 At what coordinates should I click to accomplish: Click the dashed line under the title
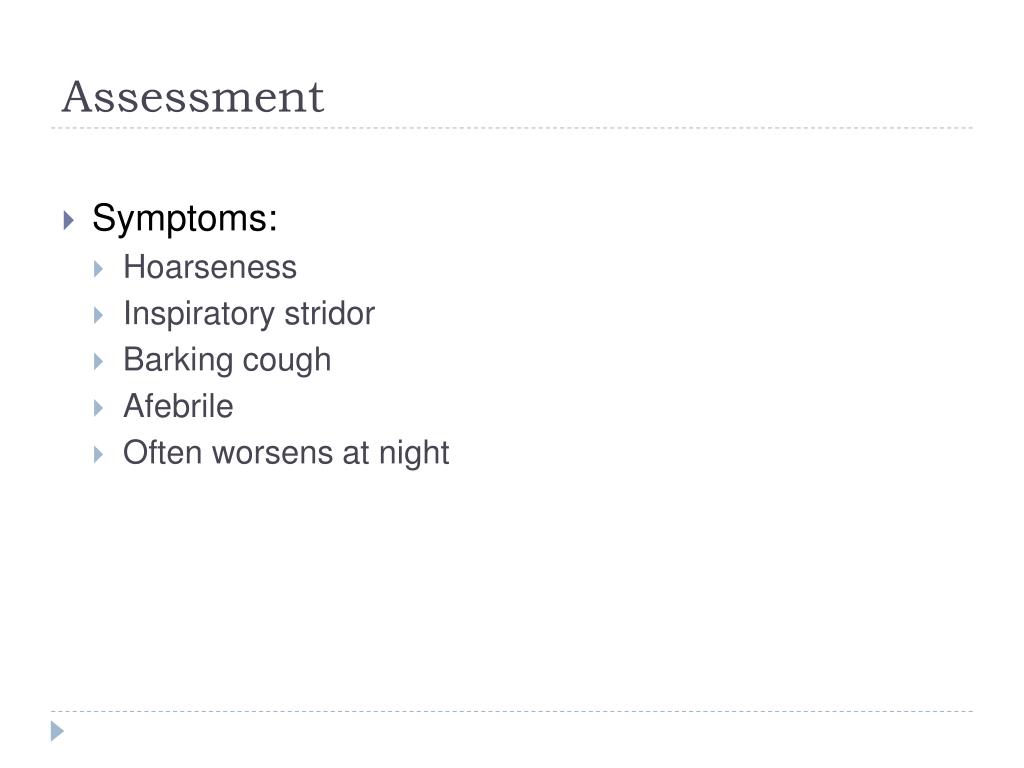pos(512,128)
